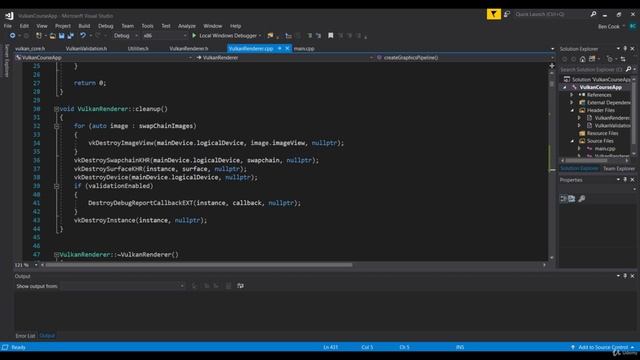The image size is (640, 360).
Task: Click Solution Explorer search magnifier icon
Action: pyautogui.click(x=628, y=69)
